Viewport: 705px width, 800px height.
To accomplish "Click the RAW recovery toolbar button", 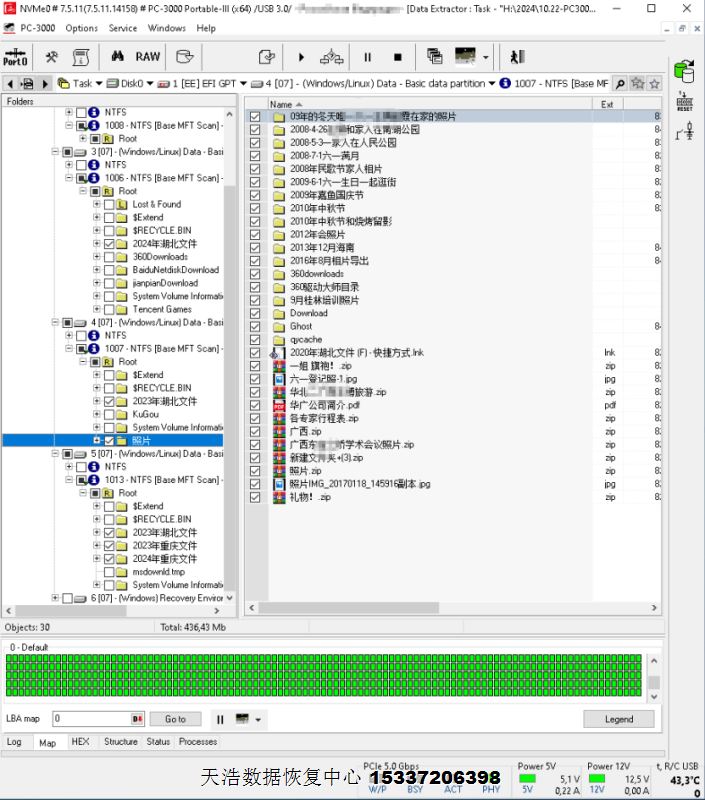I will point(148,57).
